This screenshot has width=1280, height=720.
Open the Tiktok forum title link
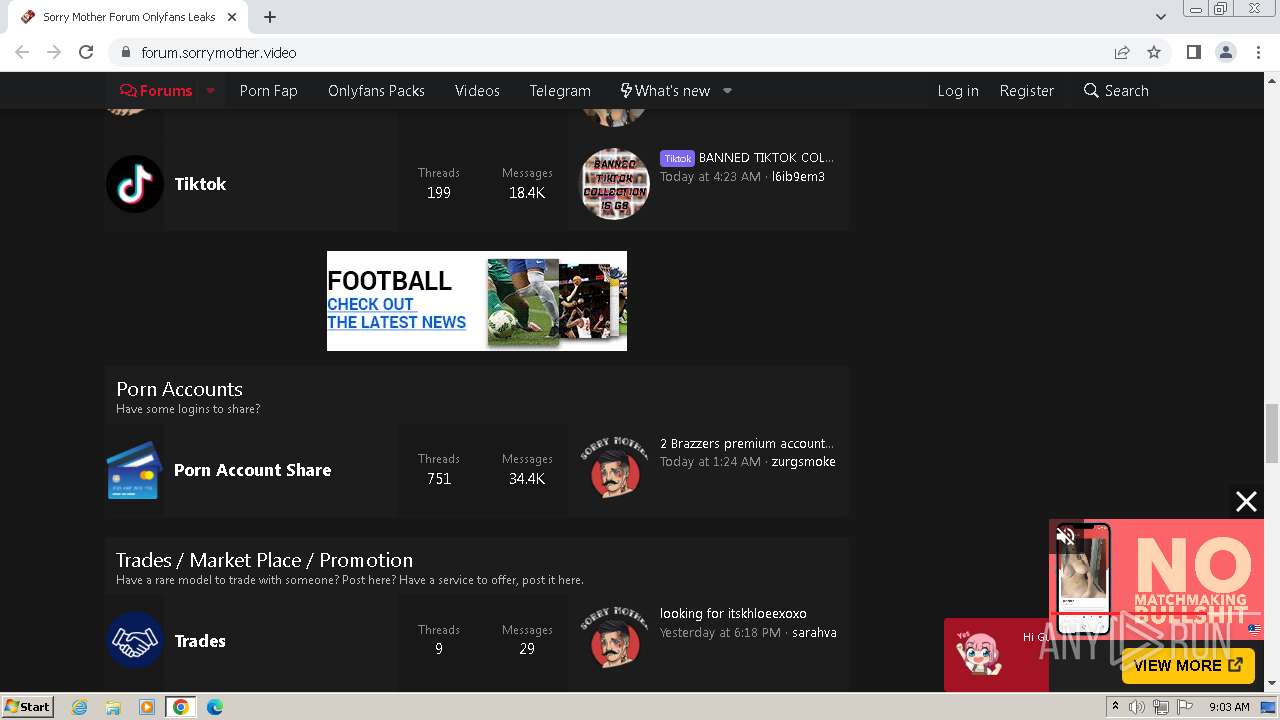pyautogui.click(x=200, y=184)
